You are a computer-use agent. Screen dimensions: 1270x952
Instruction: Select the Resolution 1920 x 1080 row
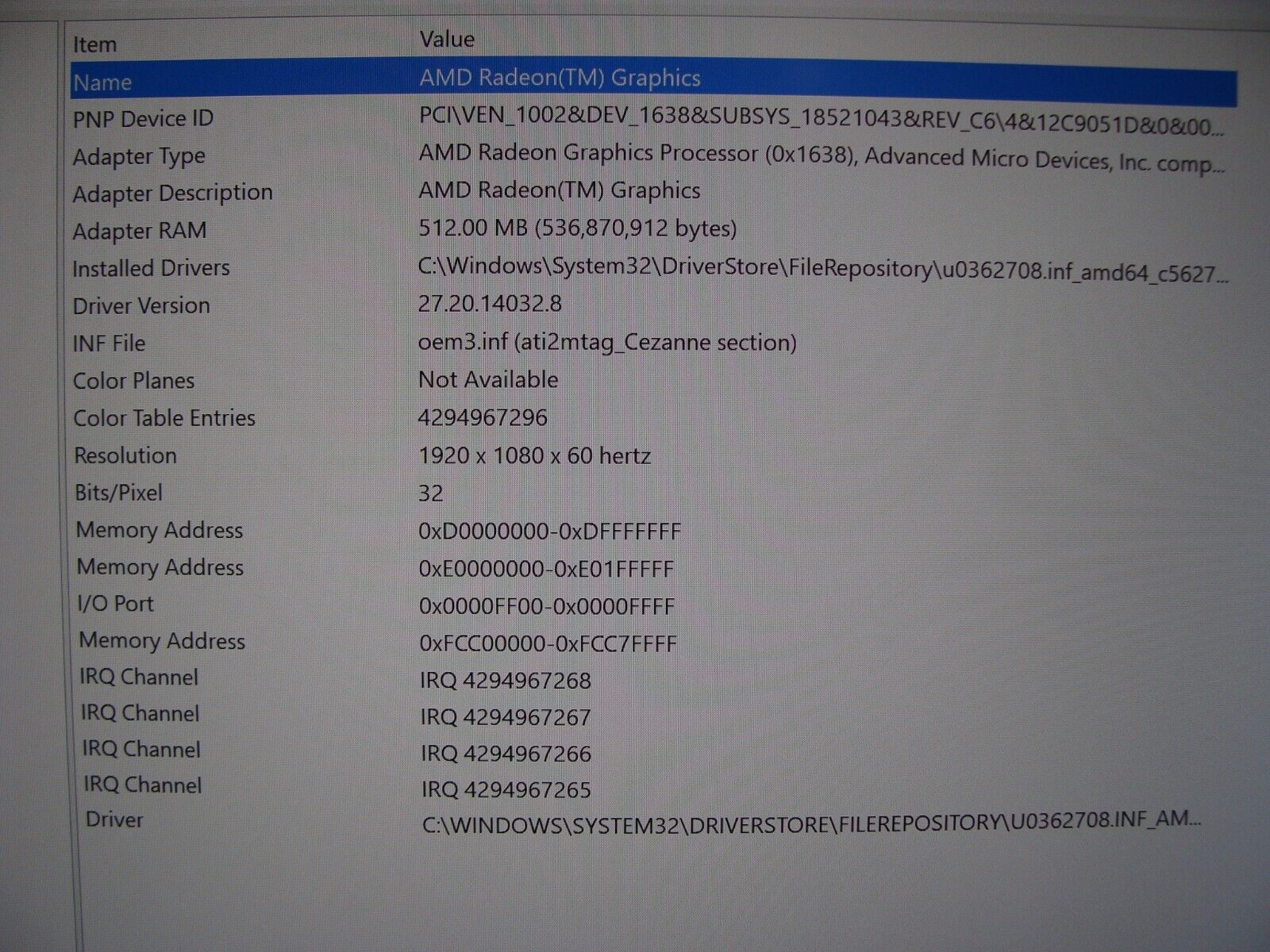pos(125,455)
